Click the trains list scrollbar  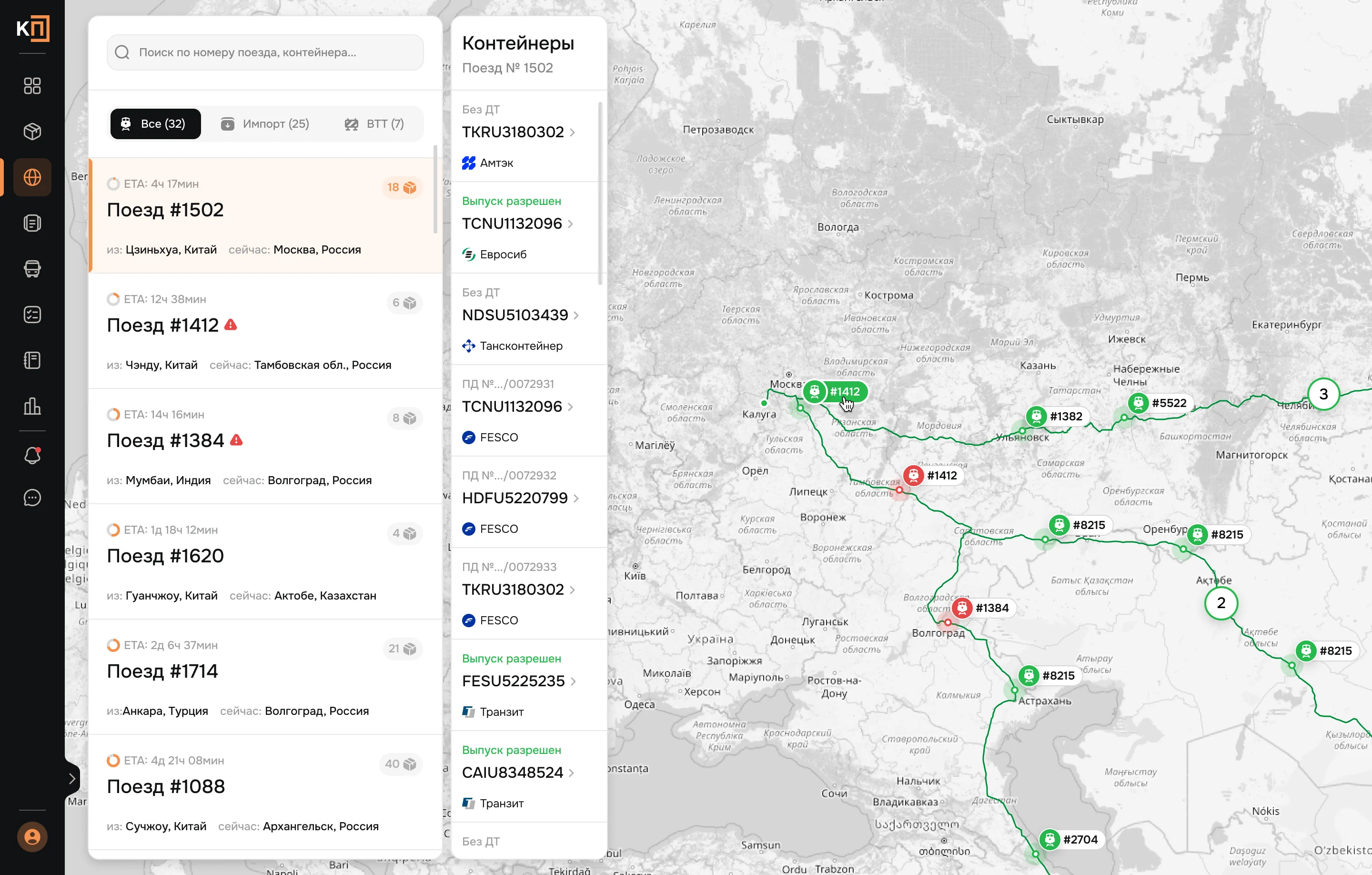436,189
